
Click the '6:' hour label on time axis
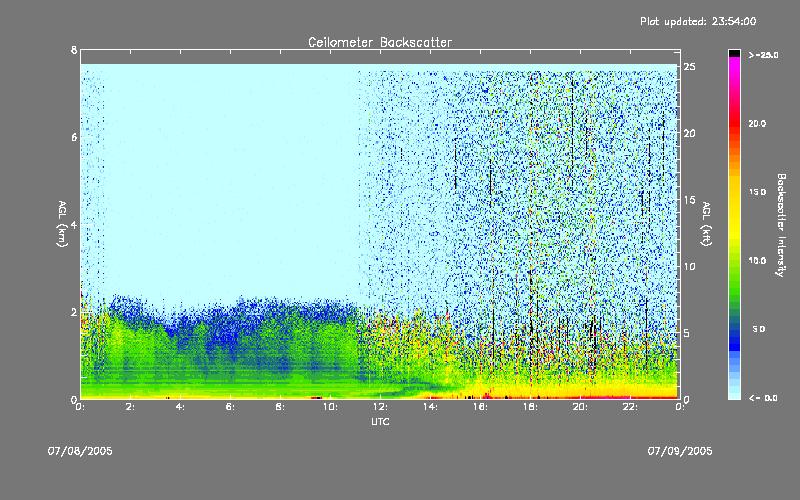231,407
